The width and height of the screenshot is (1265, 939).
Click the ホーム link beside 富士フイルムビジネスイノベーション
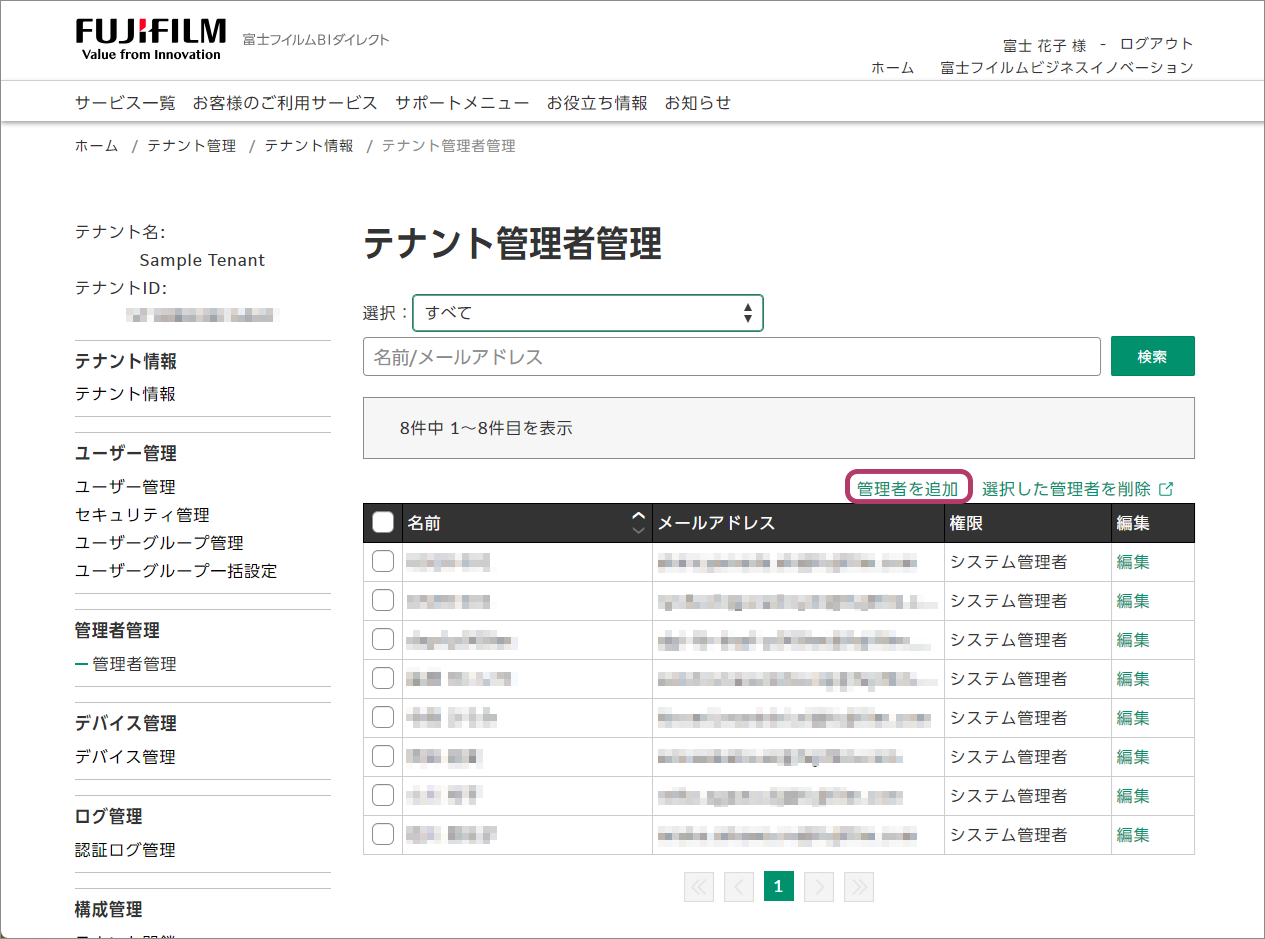[892, 68]
